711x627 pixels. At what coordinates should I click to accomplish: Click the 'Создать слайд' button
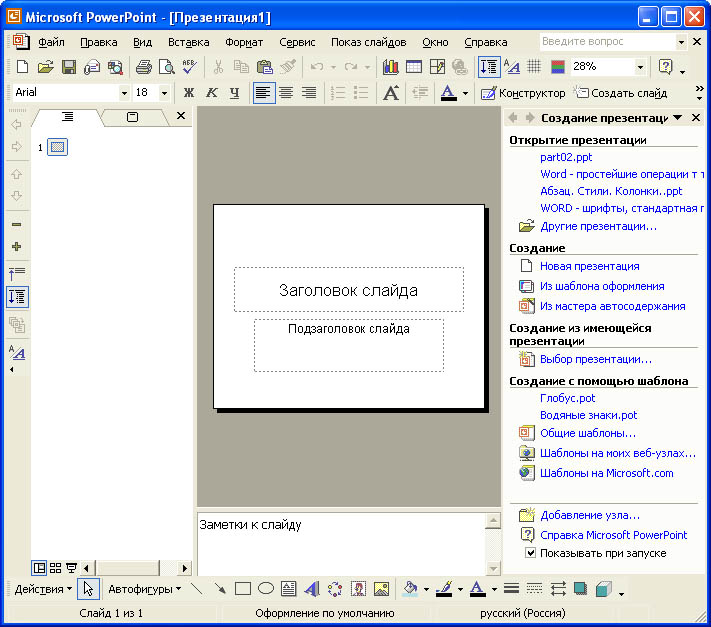point(620,93)
